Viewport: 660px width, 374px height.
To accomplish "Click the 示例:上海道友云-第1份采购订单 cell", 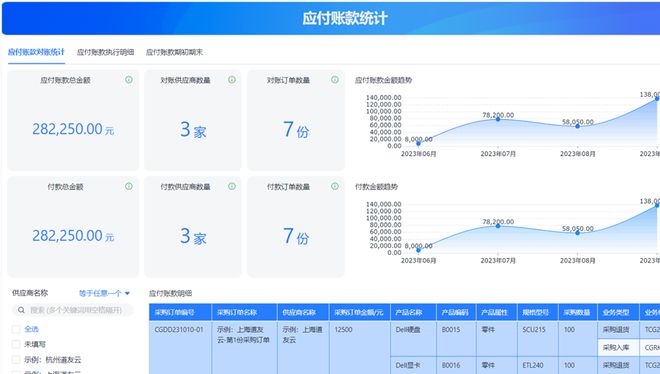I will click(x=244, y=347).
